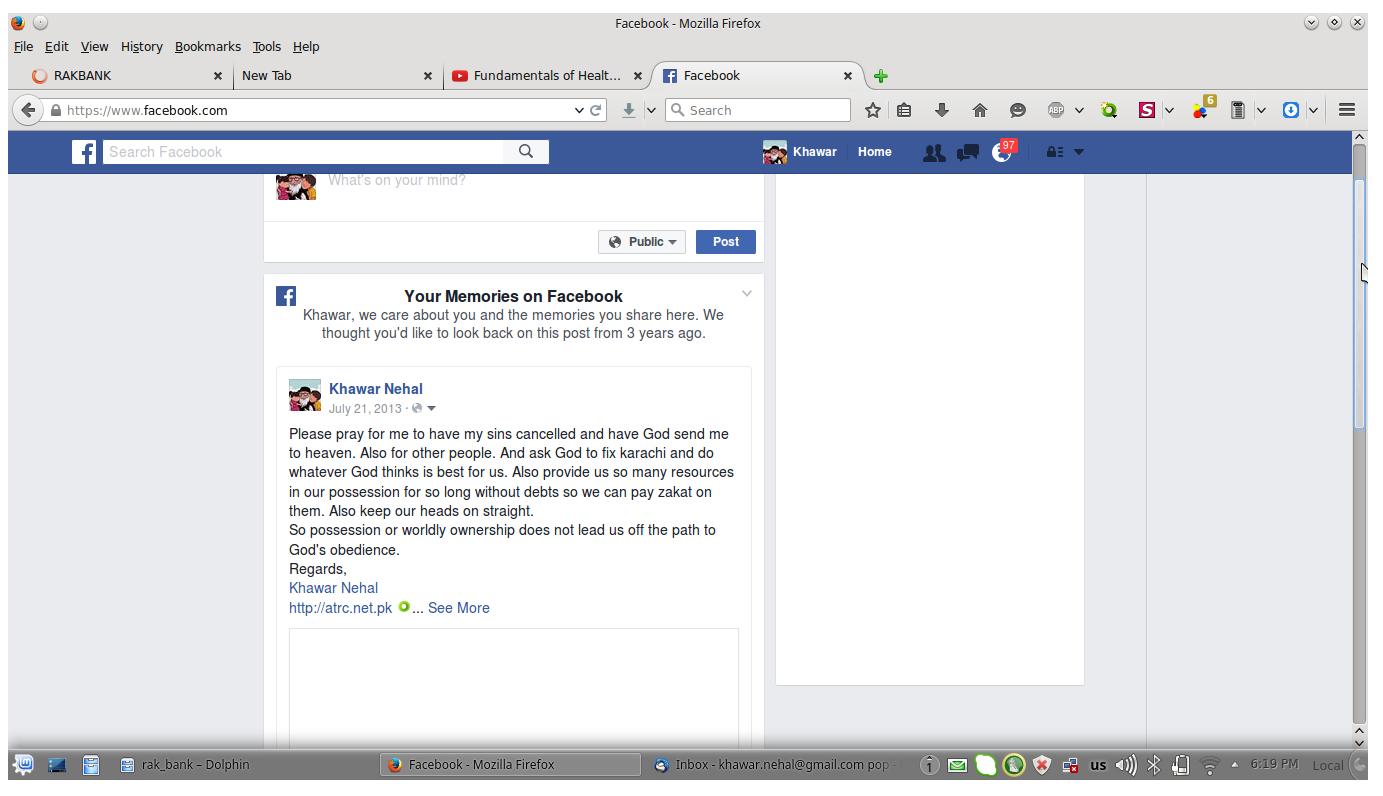Switch to the Fundamentals of Healt... tab
This screenshot has height=796, width=1383.
546,76
